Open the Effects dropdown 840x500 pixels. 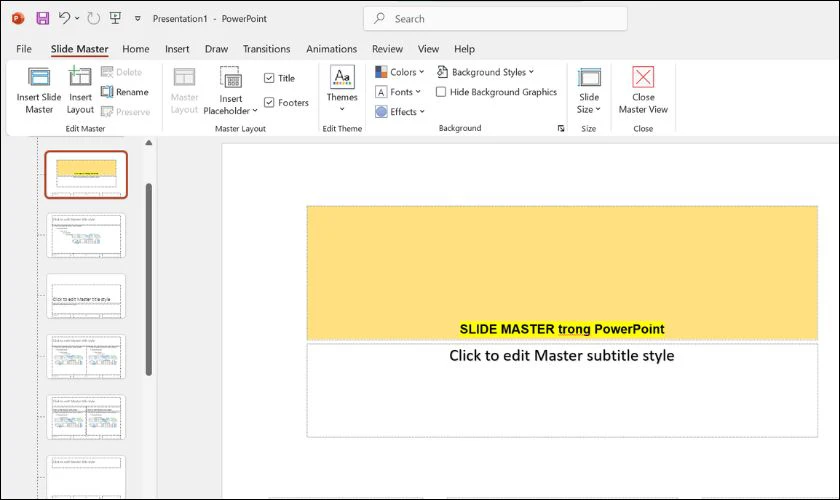pos(400,111)
